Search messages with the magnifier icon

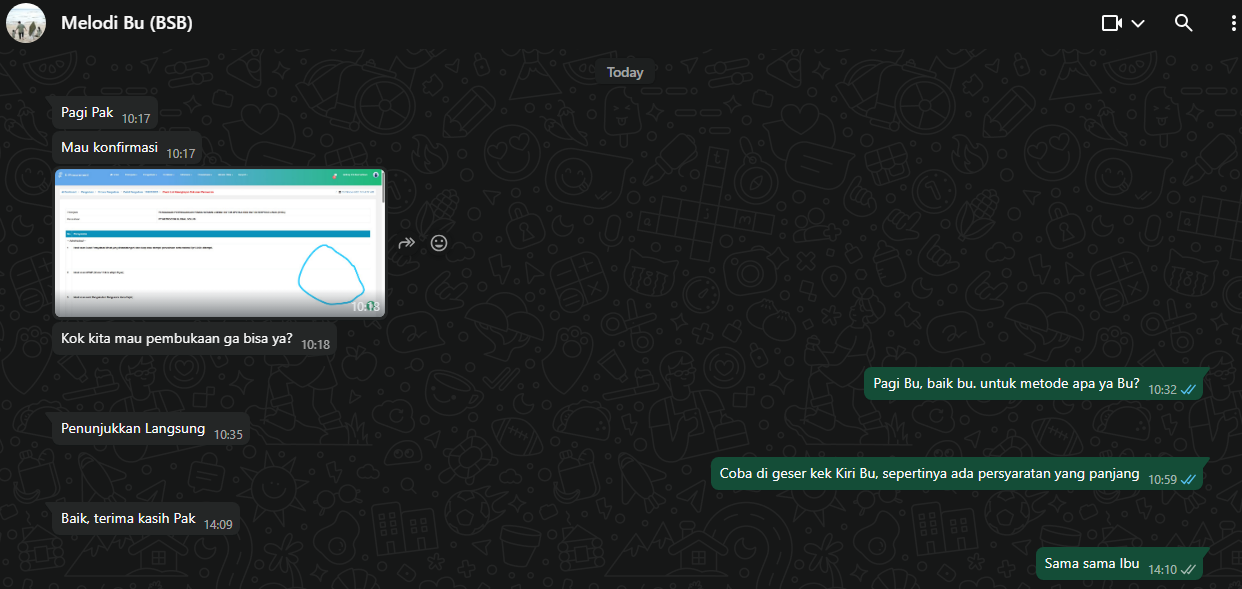pyautogui.click(x=1183, y=23)
